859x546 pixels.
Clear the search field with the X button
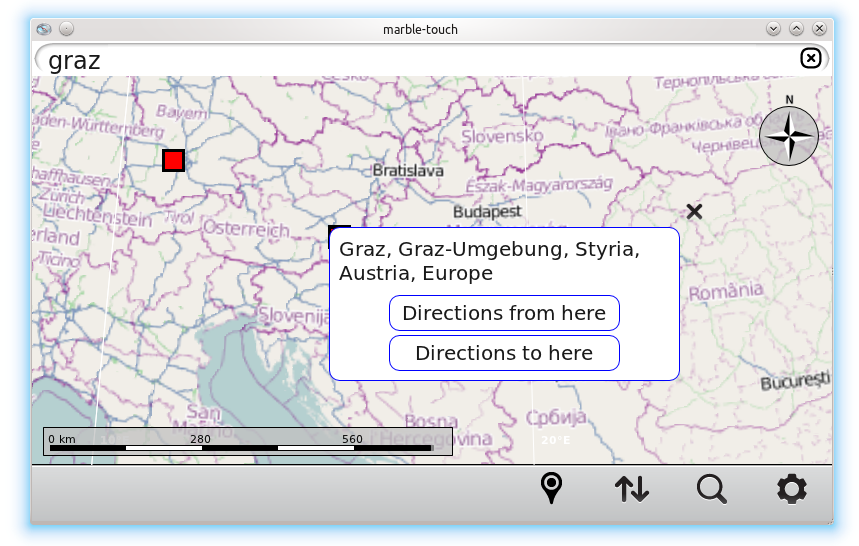[811, 59]
